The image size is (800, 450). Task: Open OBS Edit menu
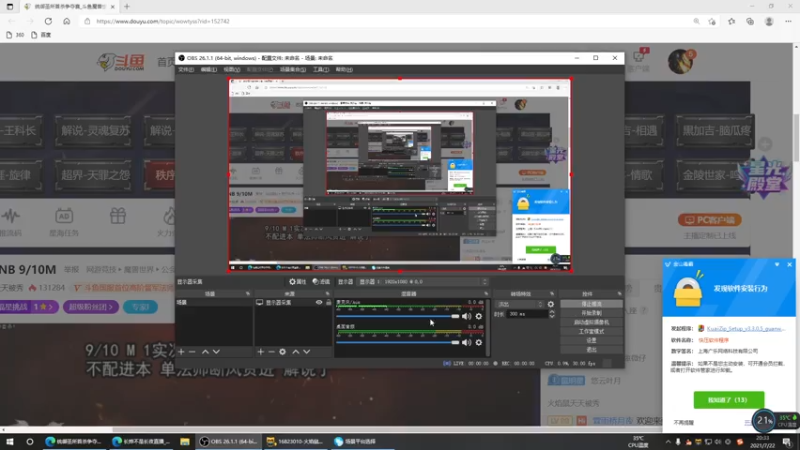click(x=208, y=69)
